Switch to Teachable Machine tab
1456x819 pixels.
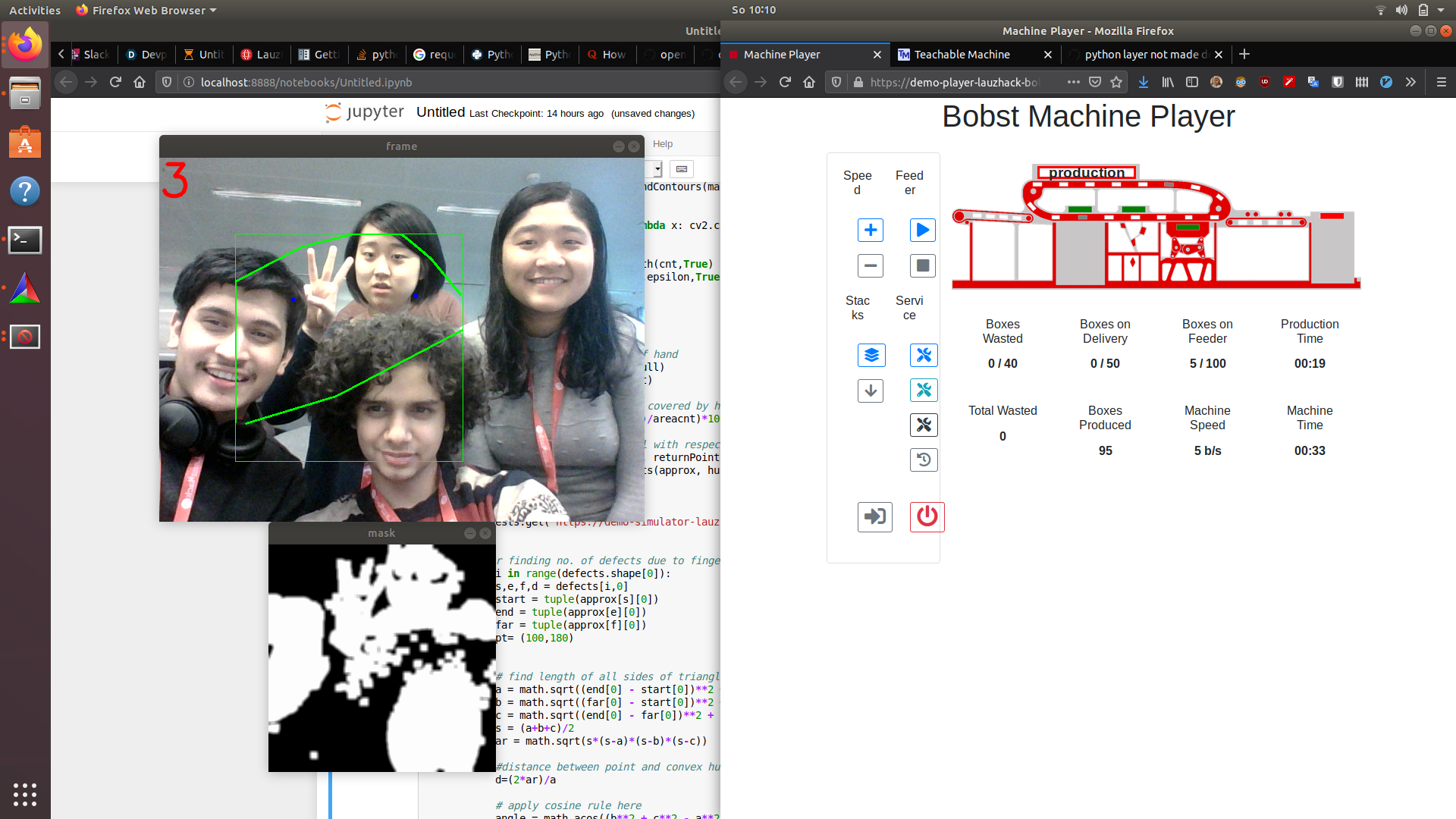pyautogui.click(x=962, y=55)
